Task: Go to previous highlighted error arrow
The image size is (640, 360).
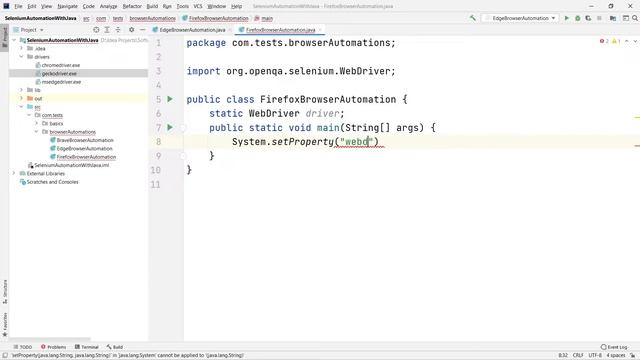Action: 627,41
